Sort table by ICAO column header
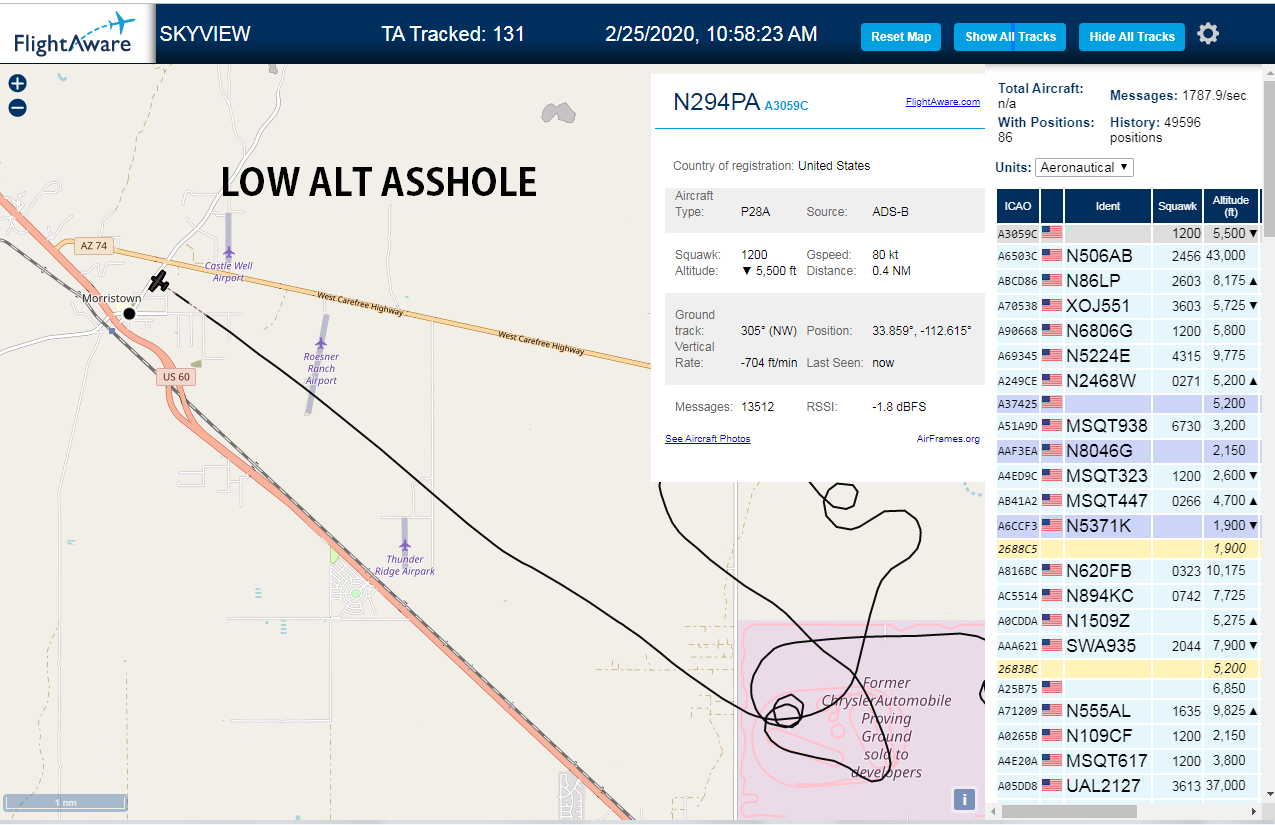 point(1018,206)
